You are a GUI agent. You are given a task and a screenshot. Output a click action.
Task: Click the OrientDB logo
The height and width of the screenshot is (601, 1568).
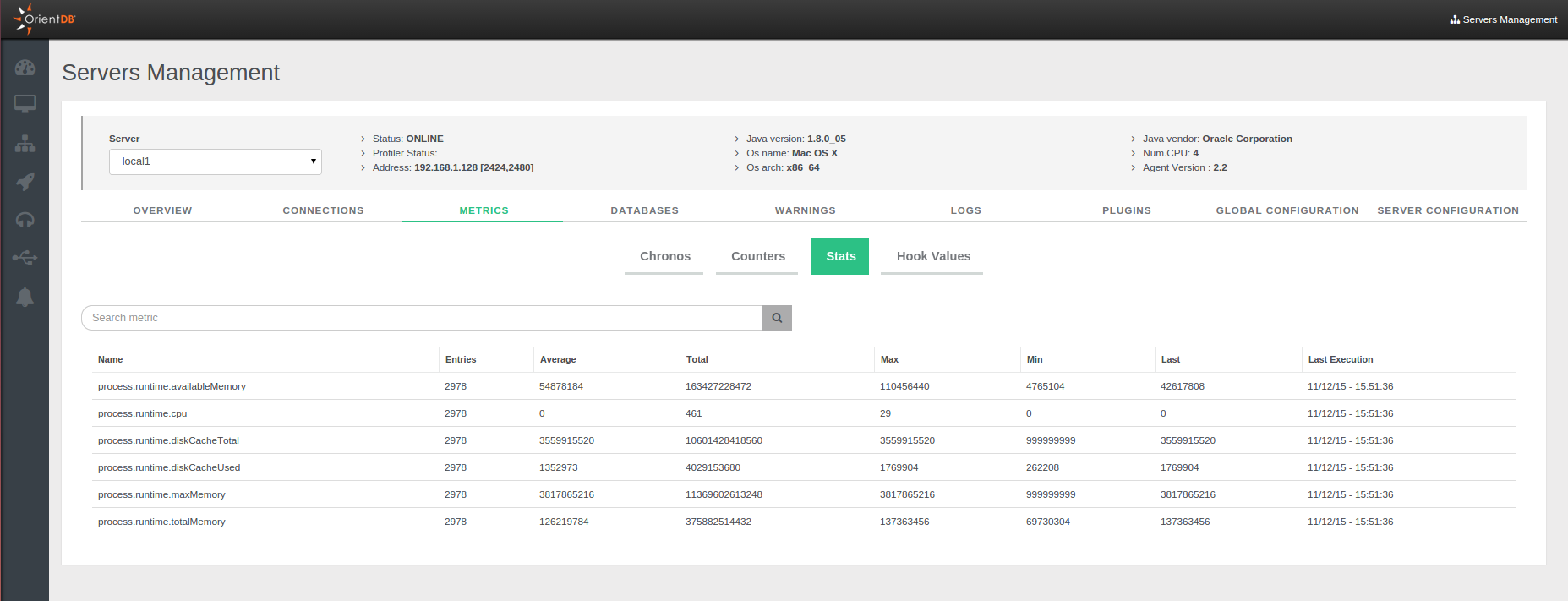point(45,19)
